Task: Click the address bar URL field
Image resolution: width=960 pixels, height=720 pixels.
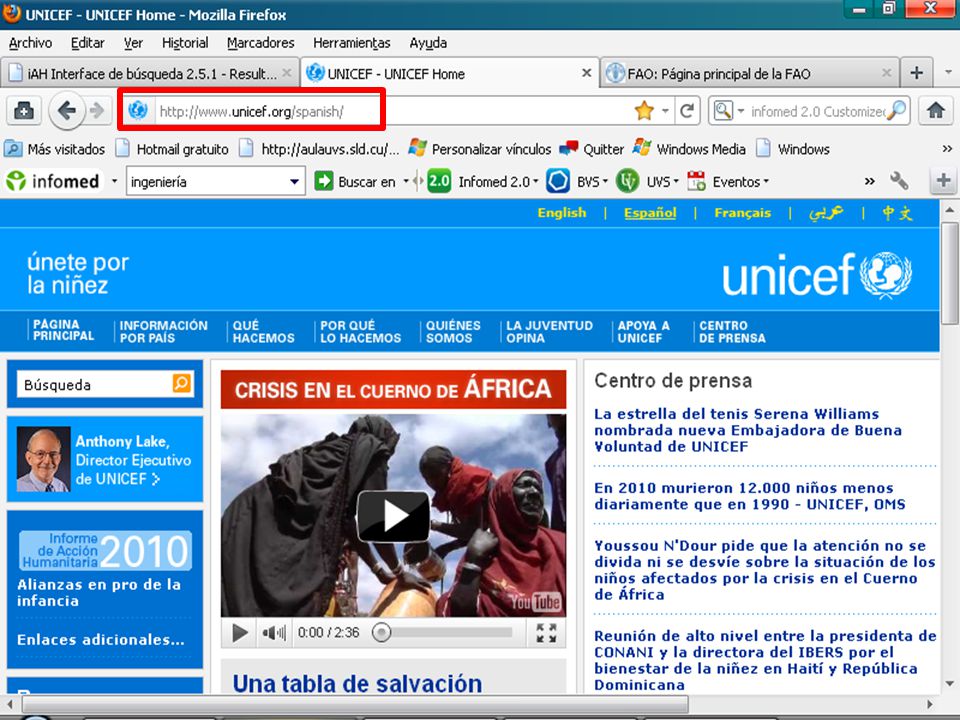Action: point(392,111)
